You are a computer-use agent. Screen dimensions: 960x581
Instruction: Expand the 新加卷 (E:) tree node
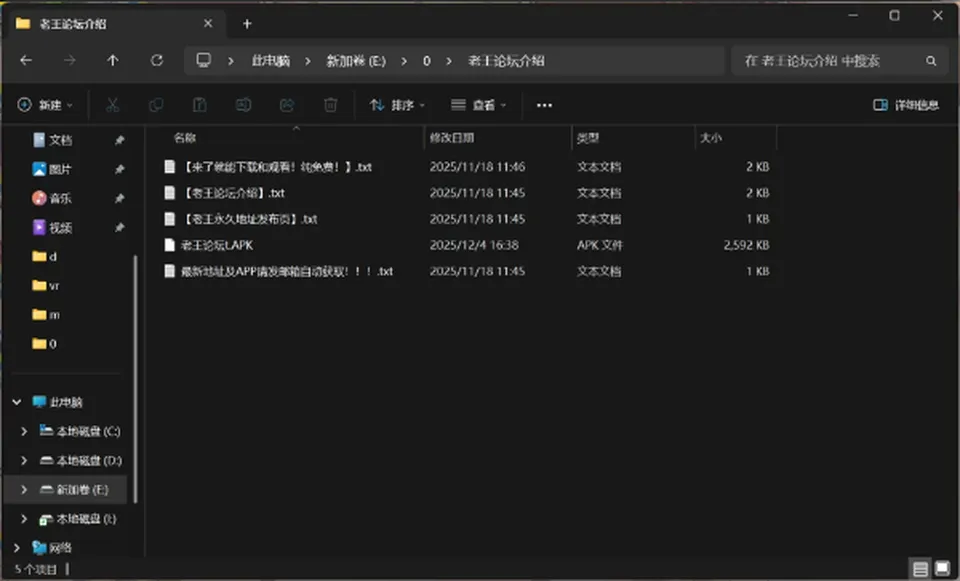click(24, 490)
